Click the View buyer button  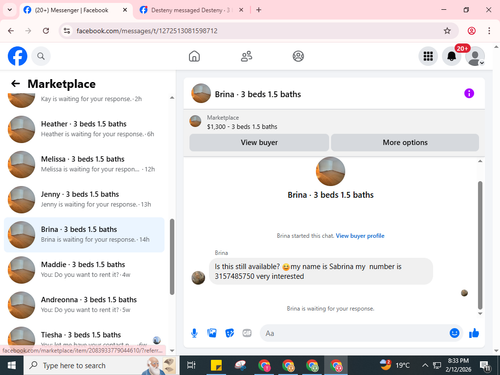259,142
